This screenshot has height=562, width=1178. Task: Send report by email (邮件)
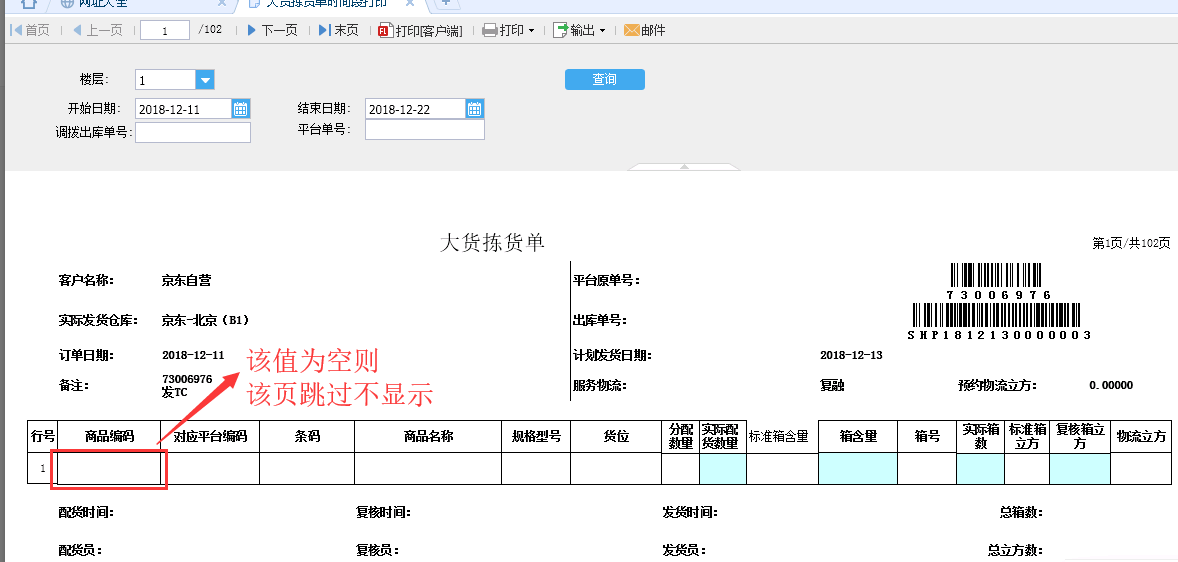(645, 30)
